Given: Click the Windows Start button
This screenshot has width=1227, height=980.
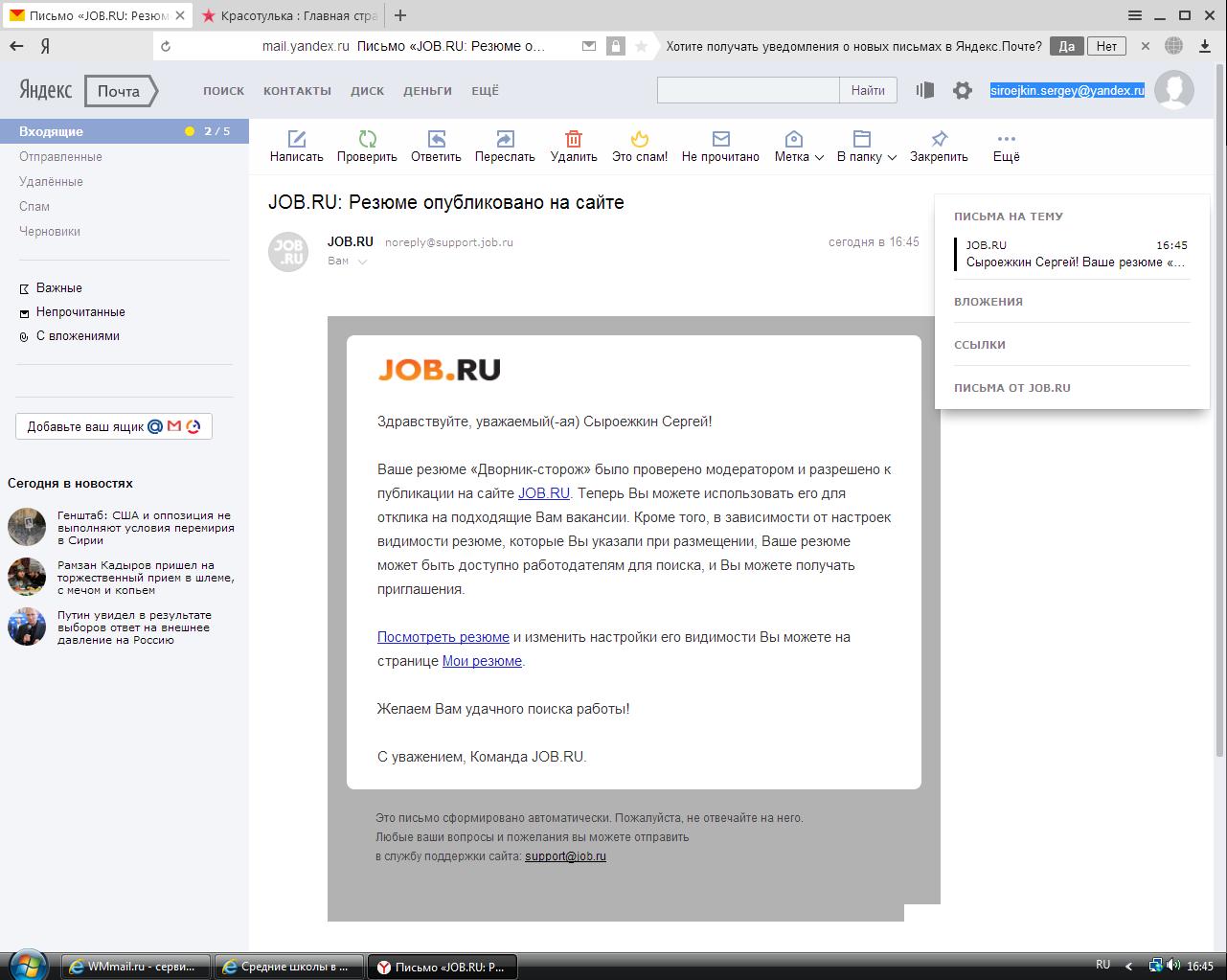Looking at the screenshot, I should [29, 966].
